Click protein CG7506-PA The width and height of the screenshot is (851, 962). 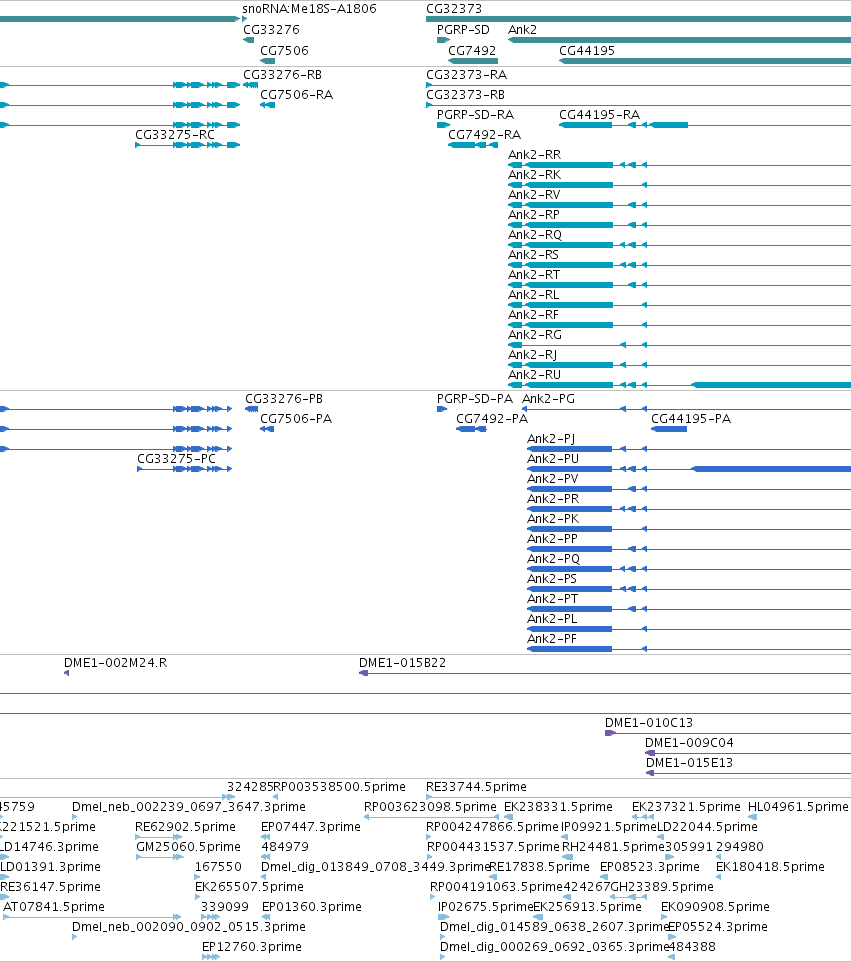point(296,418)
